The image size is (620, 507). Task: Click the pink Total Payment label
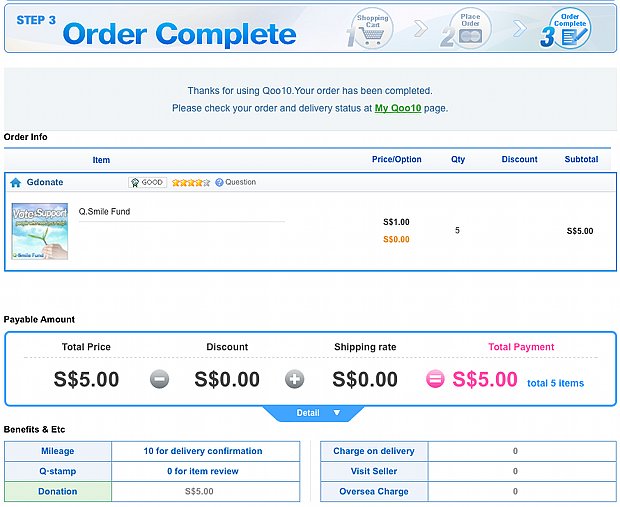coord(521,347)
